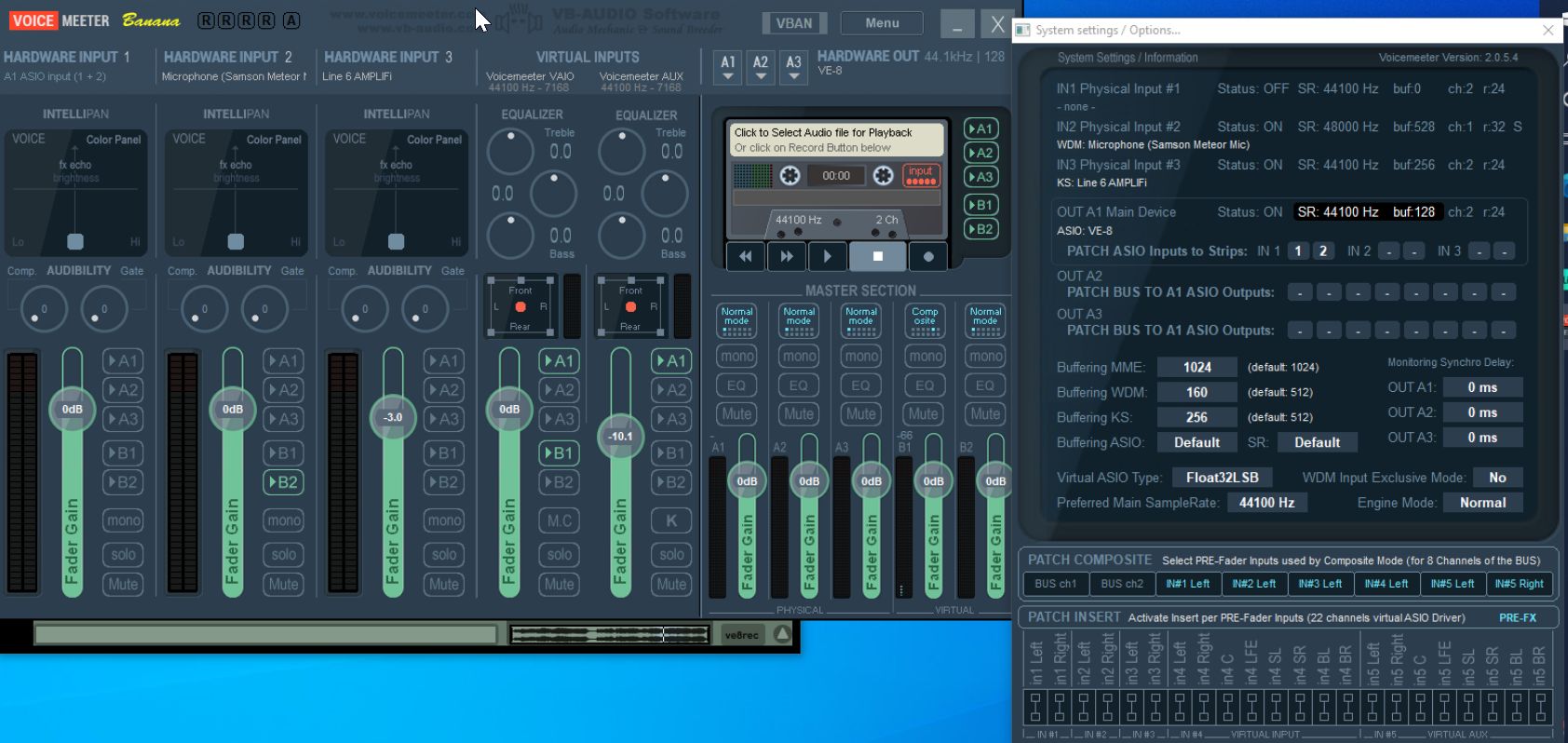Select BUS ch2 in Patch Composite

point(1121,584)
